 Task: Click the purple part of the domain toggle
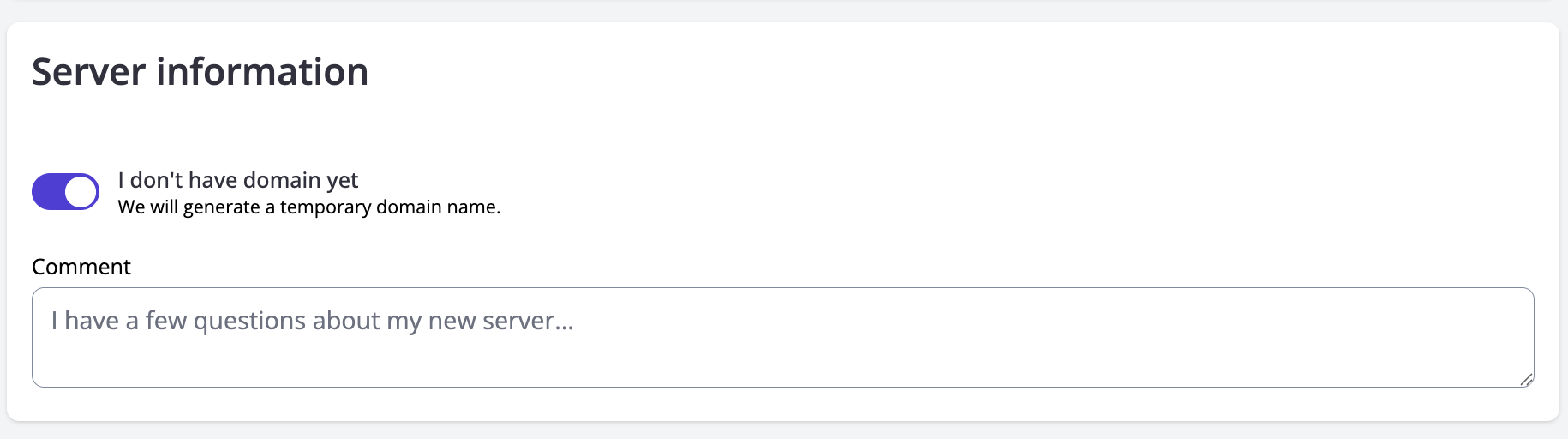48,192
